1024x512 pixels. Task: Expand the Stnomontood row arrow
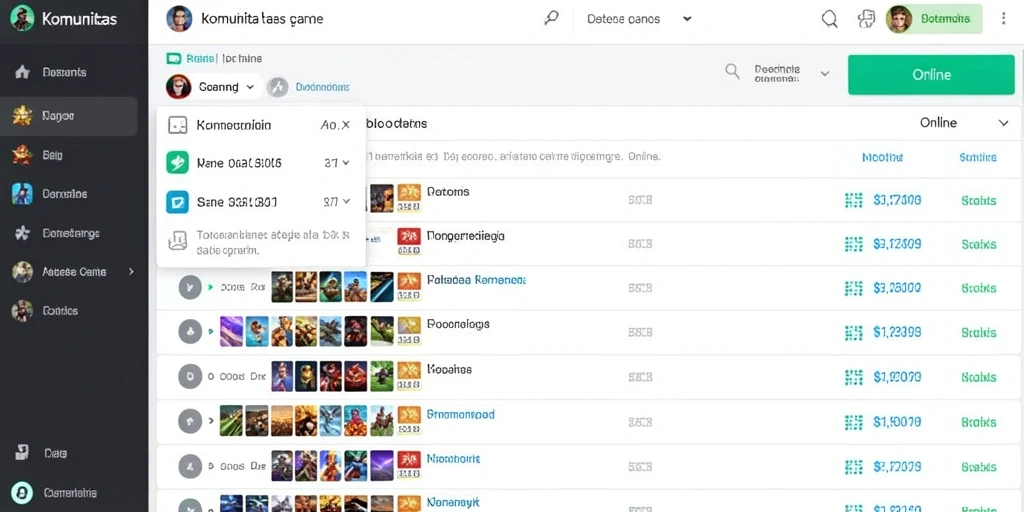click(x=211, y=421)
